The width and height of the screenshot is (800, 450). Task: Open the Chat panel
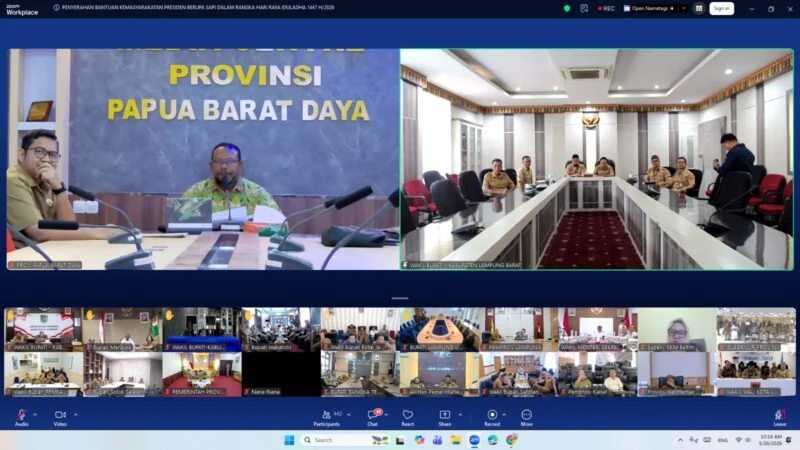373,417
